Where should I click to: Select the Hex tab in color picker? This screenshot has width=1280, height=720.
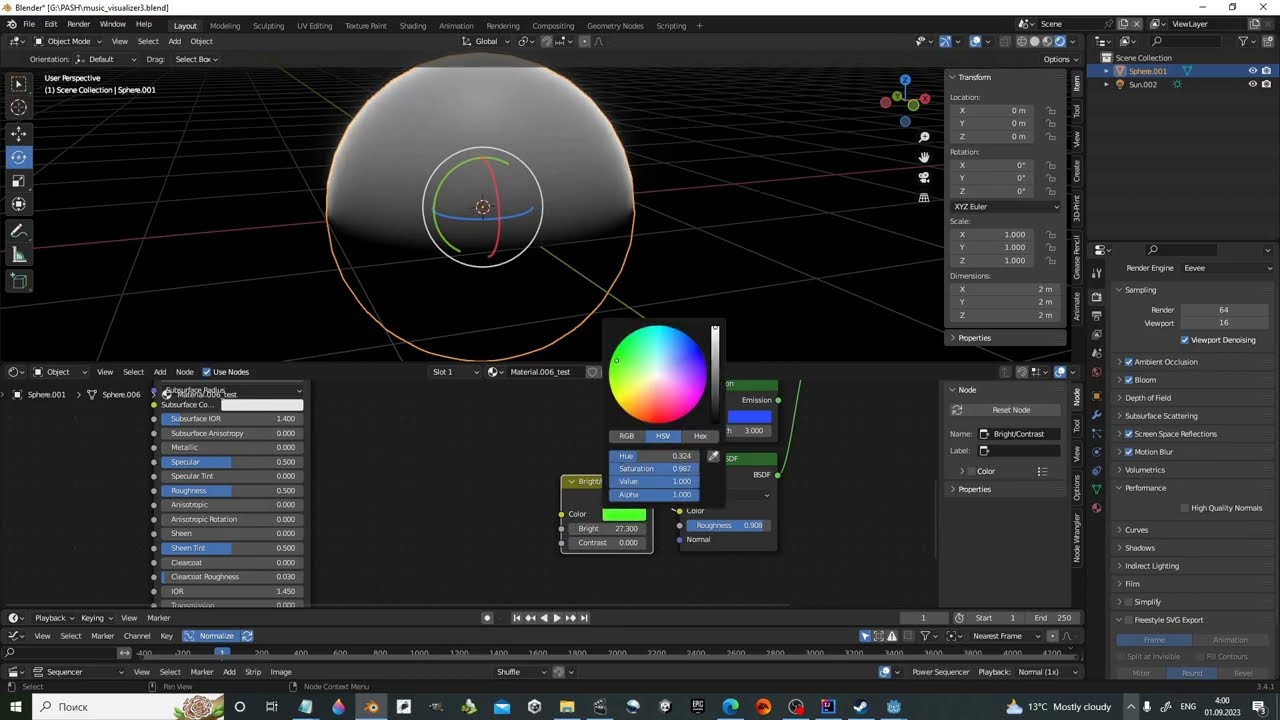pos(700,436)
